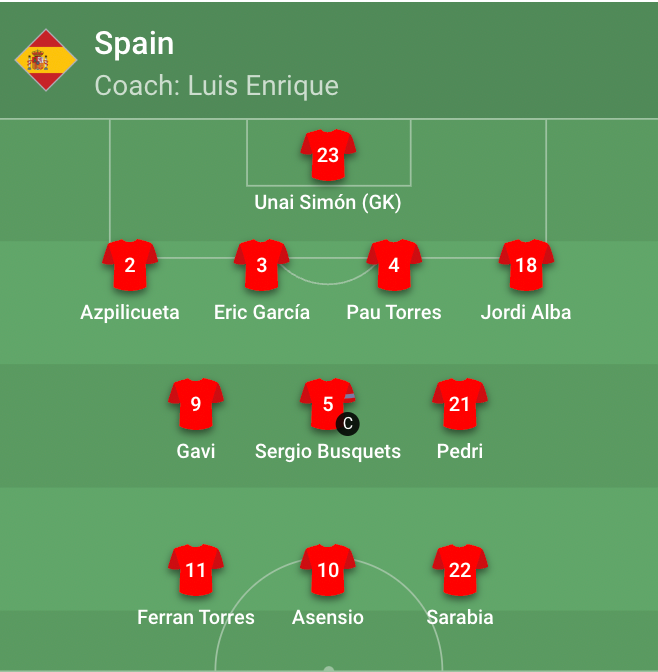Click Gavi's number 9 jersey
Image resolution: width=658 pixels, height=672 pixels.
(x=196, y=404)
